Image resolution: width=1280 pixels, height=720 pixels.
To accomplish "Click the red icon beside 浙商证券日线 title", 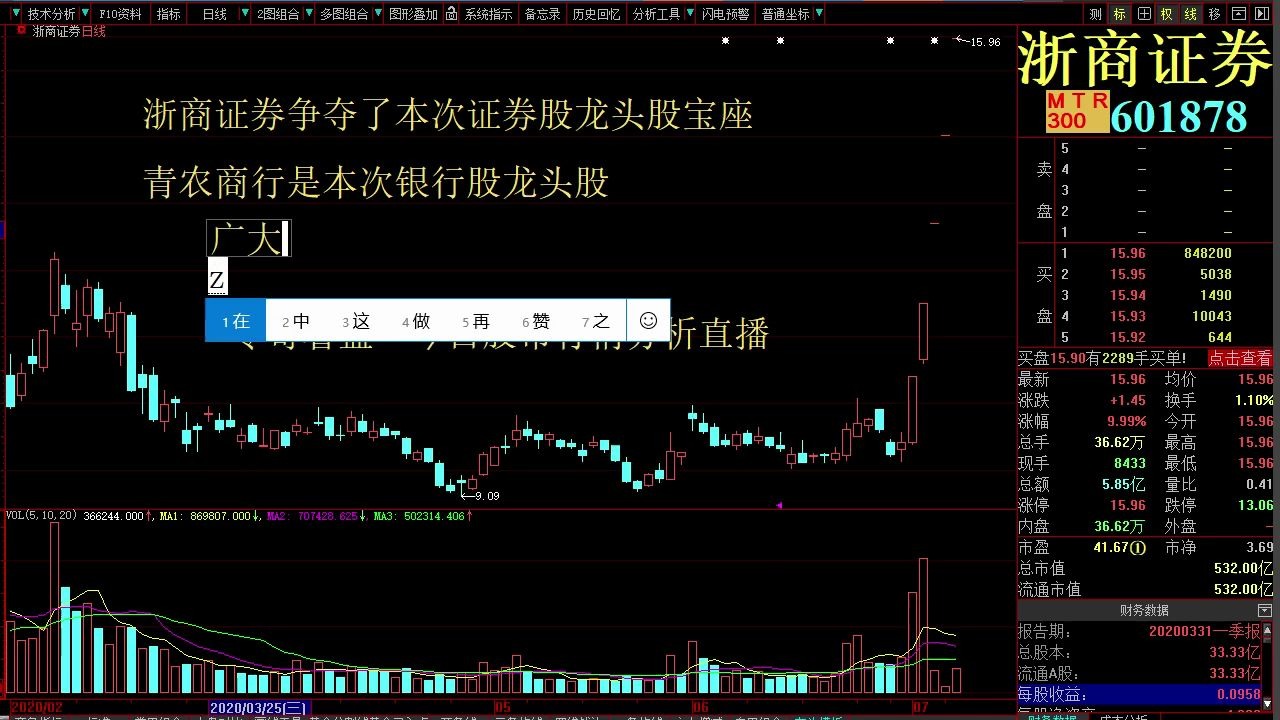I will pyautogui.click(x=21, y=31).
